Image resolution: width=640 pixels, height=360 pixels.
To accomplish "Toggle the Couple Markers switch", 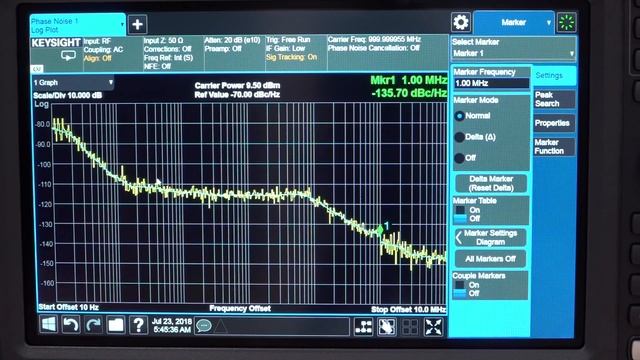I will coord(460,289).
